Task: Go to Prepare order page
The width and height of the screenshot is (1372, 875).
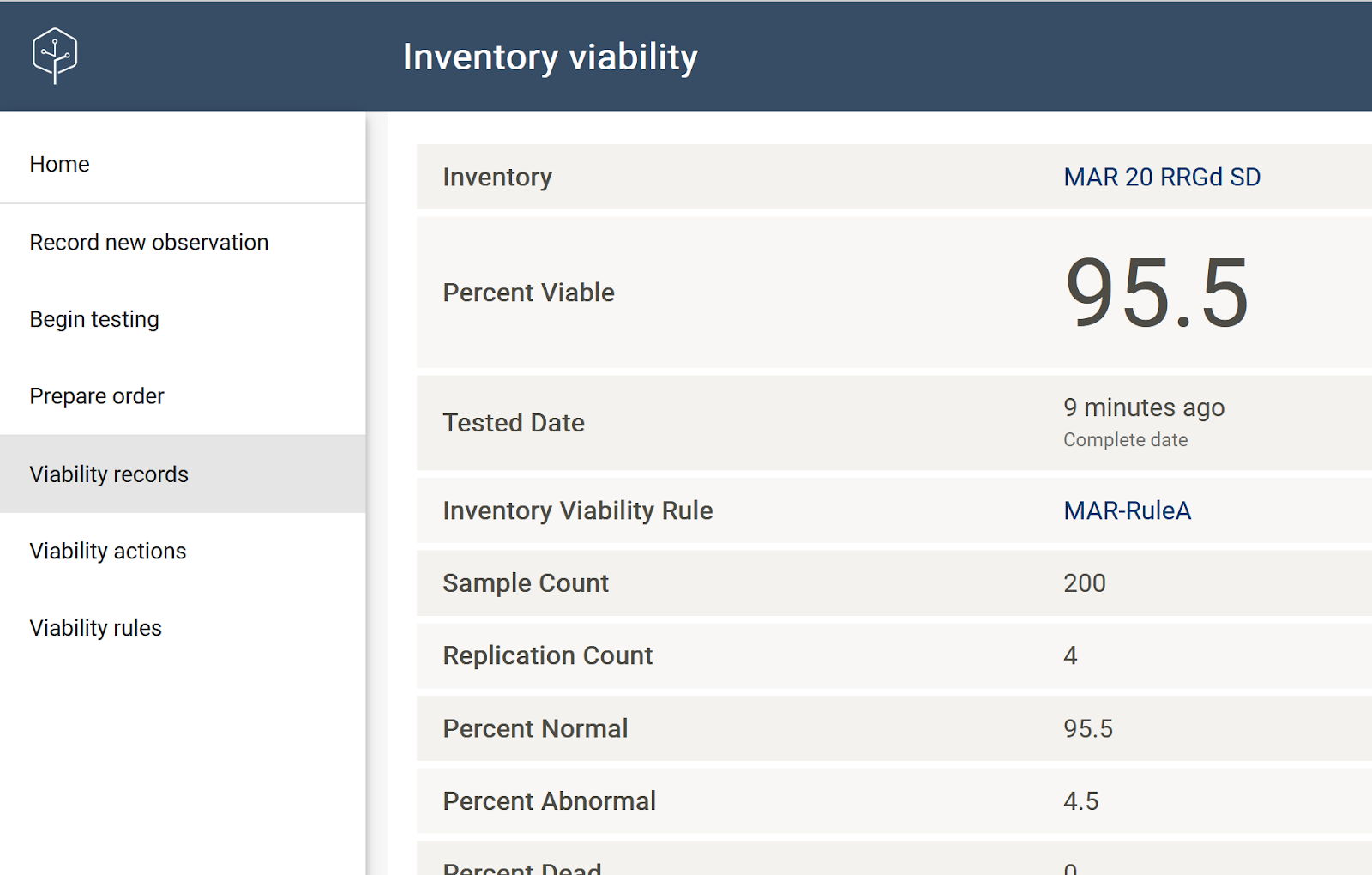Action: click(x=183, y=396)
